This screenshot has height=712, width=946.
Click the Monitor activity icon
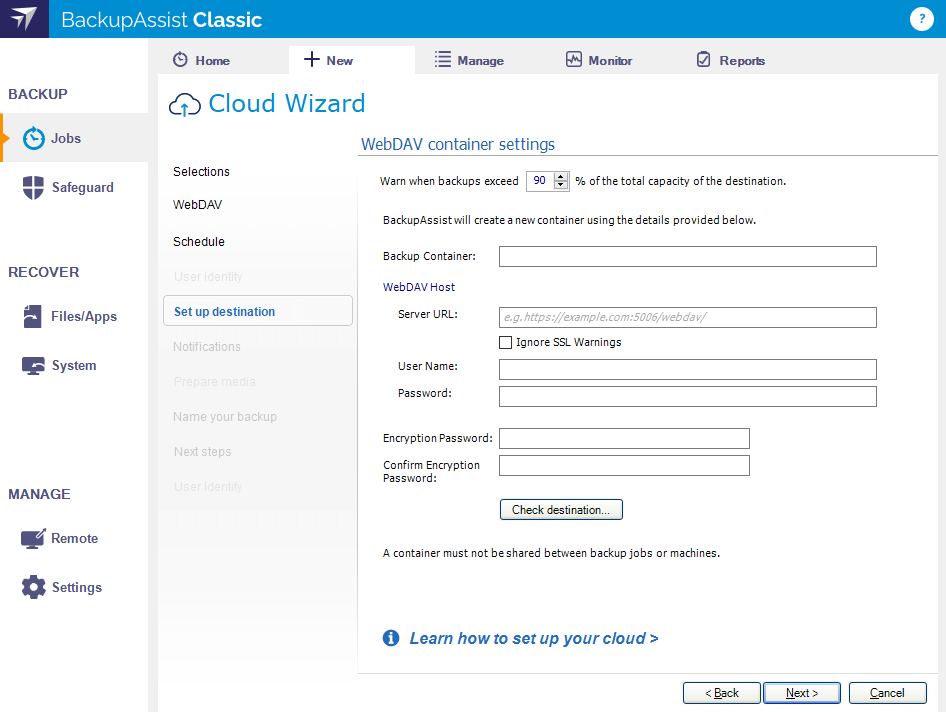coord(574,59)
